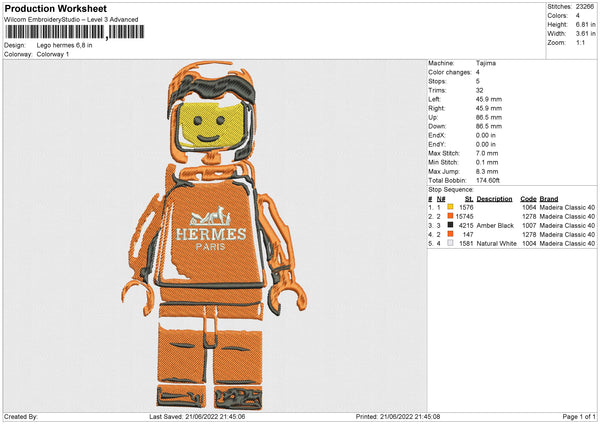Click the 'Natural White' description

[x=497, y=243]
